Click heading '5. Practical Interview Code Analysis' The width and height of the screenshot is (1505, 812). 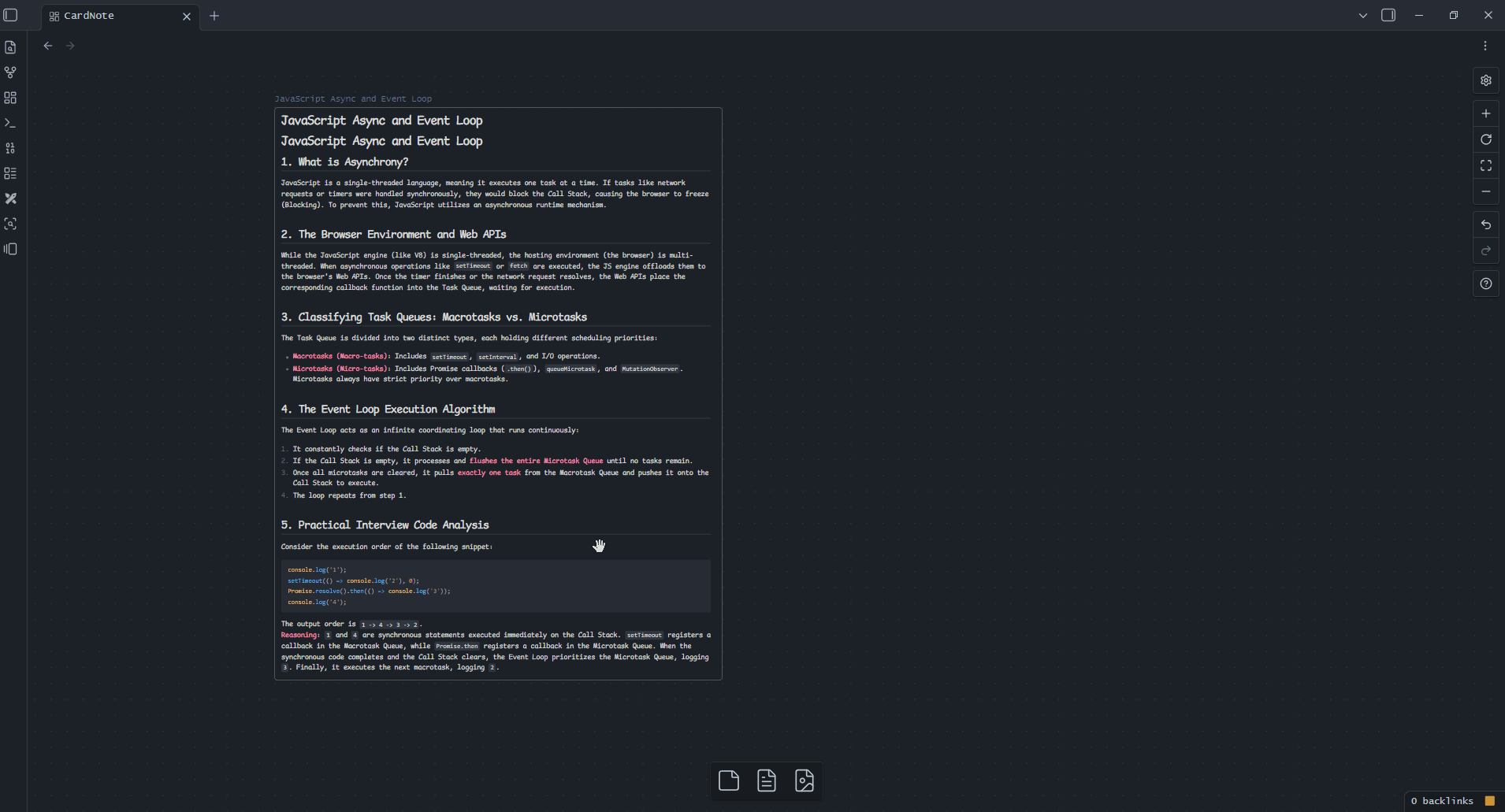385,525
